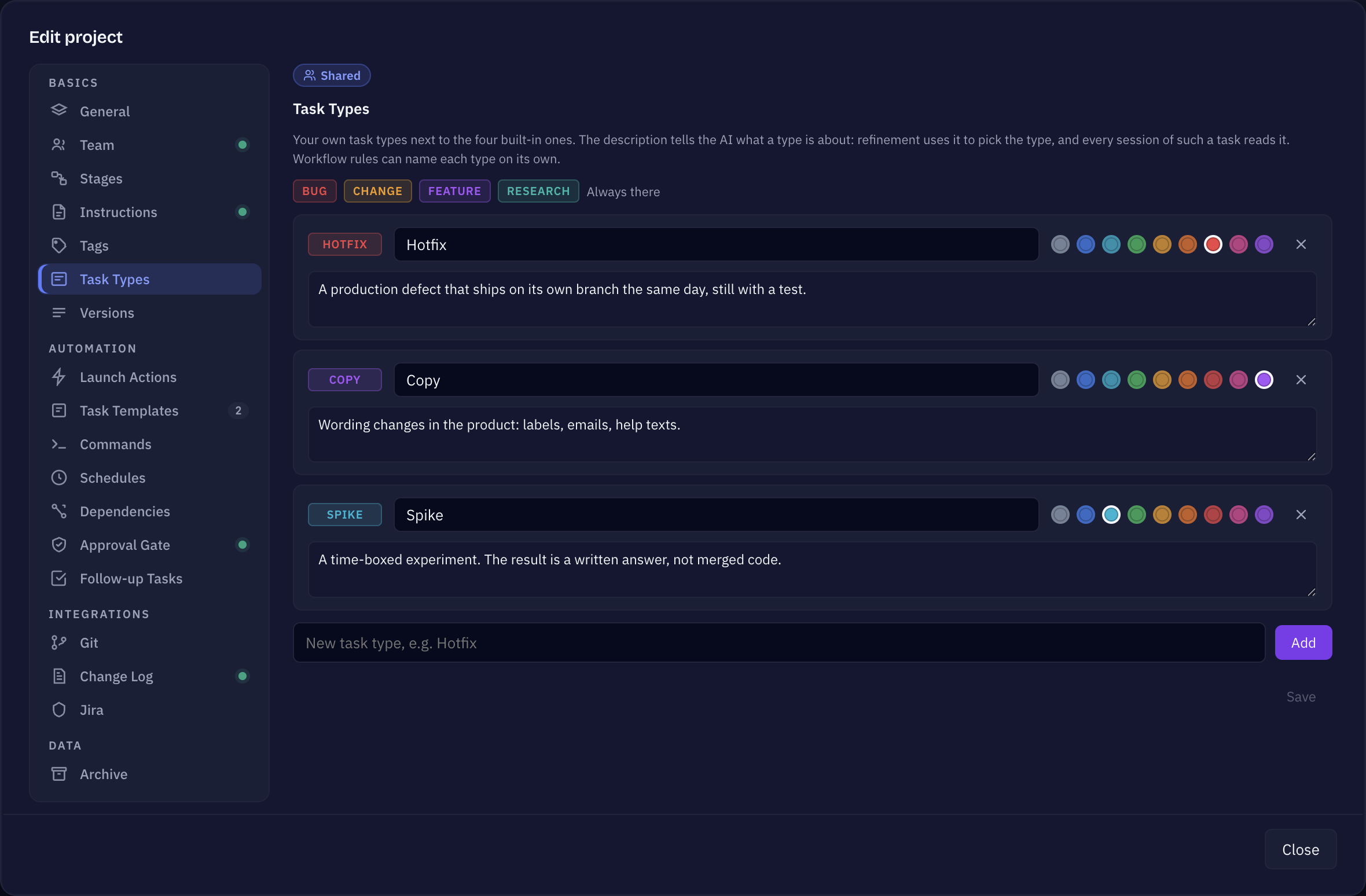This screenshot has width=1366, height=896.
Task: Click the Change Log file icon
Action: 58,676
